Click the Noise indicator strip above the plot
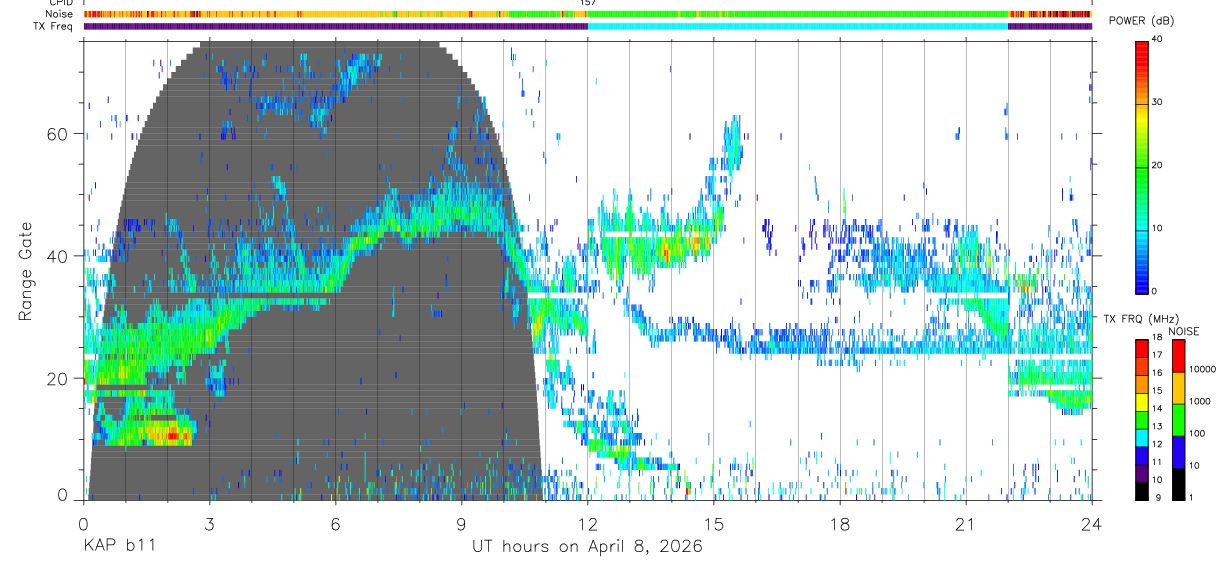This screenshot has height=567, width=1228. [x=587, y=14]
